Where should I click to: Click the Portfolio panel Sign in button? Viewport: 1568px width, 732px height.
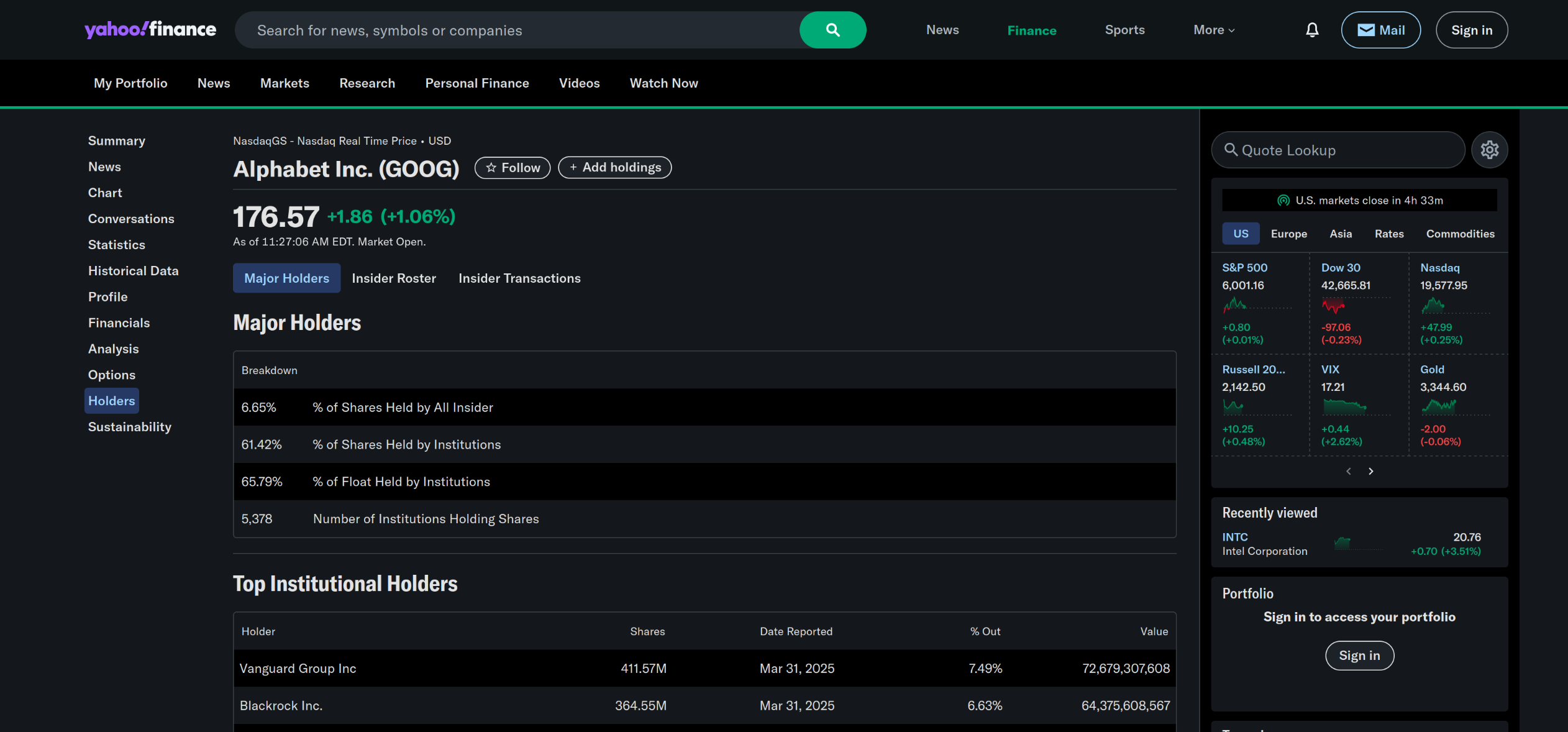(1359, 656)
